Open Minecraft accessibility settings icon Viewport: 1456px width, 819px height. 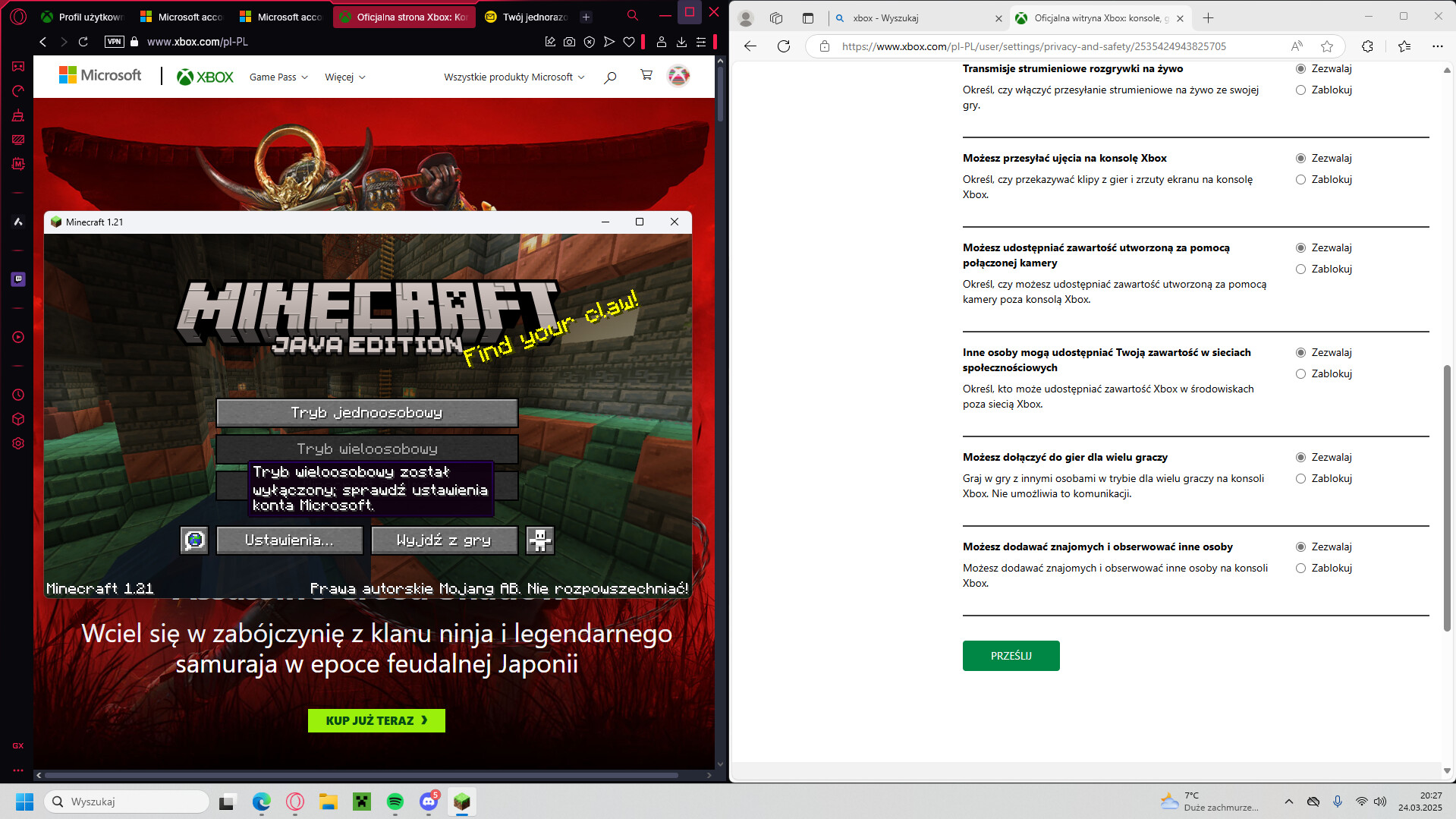540,540
